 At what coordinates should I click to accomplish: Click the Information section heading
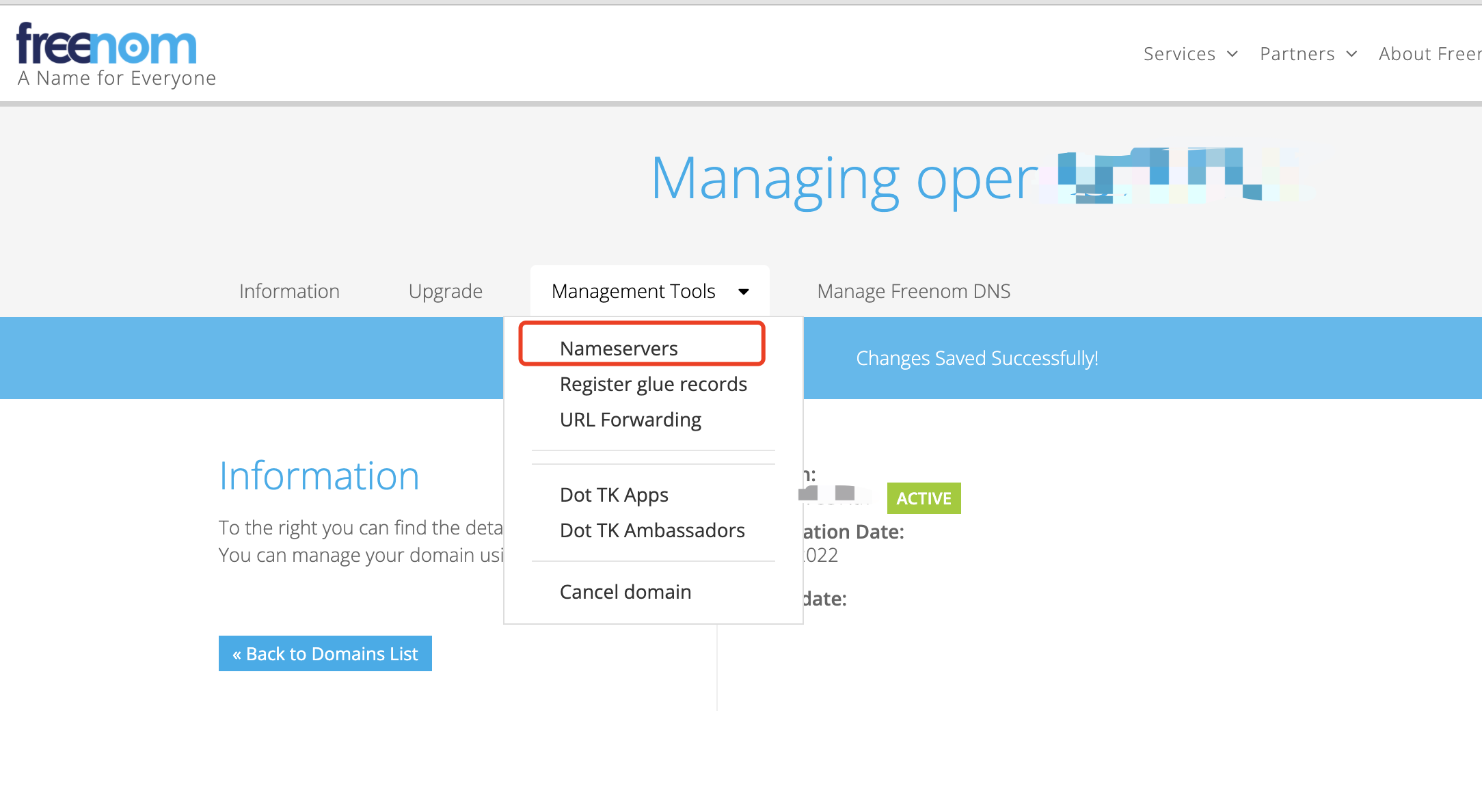click(319, 476)
